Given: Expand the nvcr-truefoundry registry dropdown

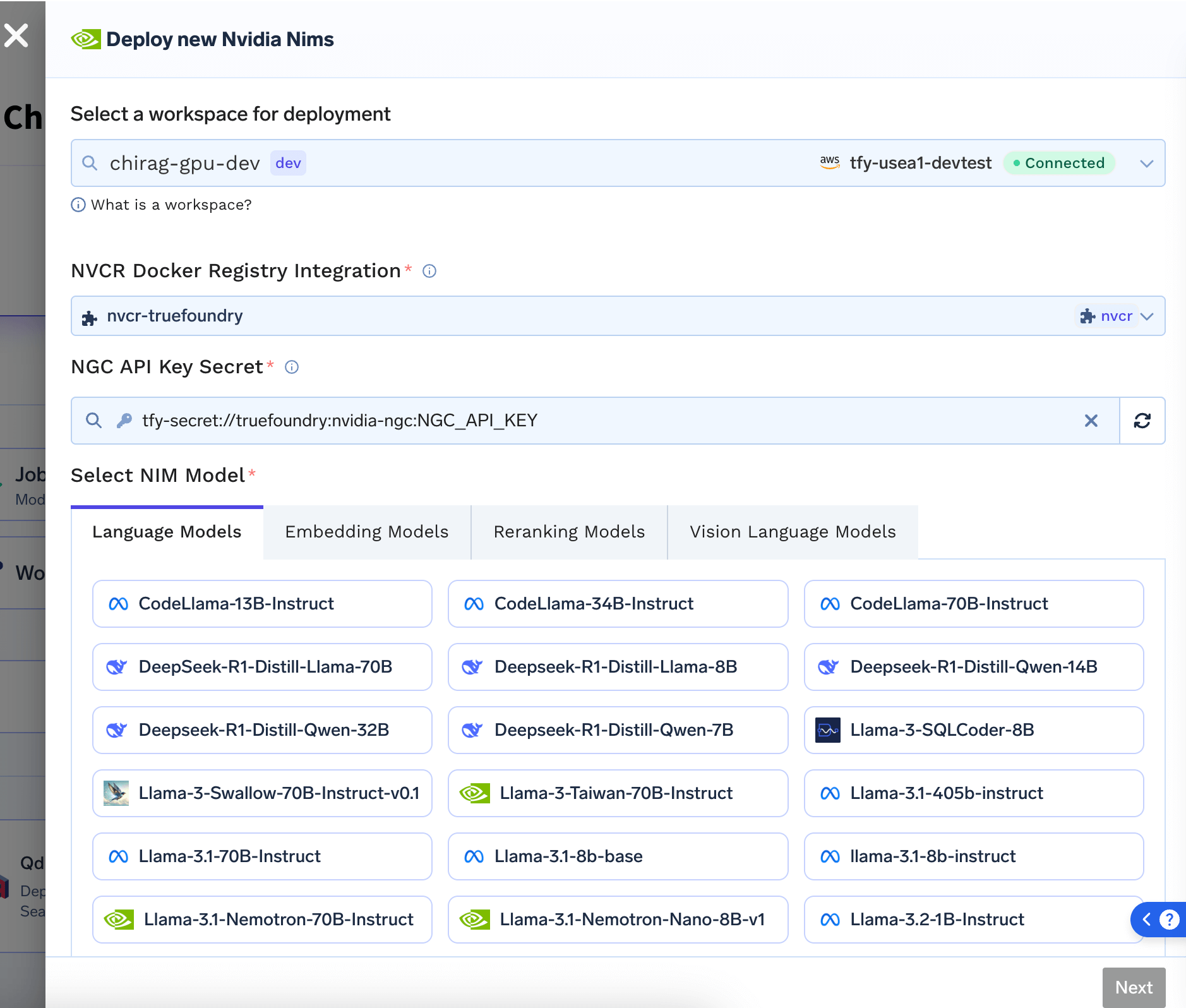Looking at the screenshot, I should coord(1147,316).
